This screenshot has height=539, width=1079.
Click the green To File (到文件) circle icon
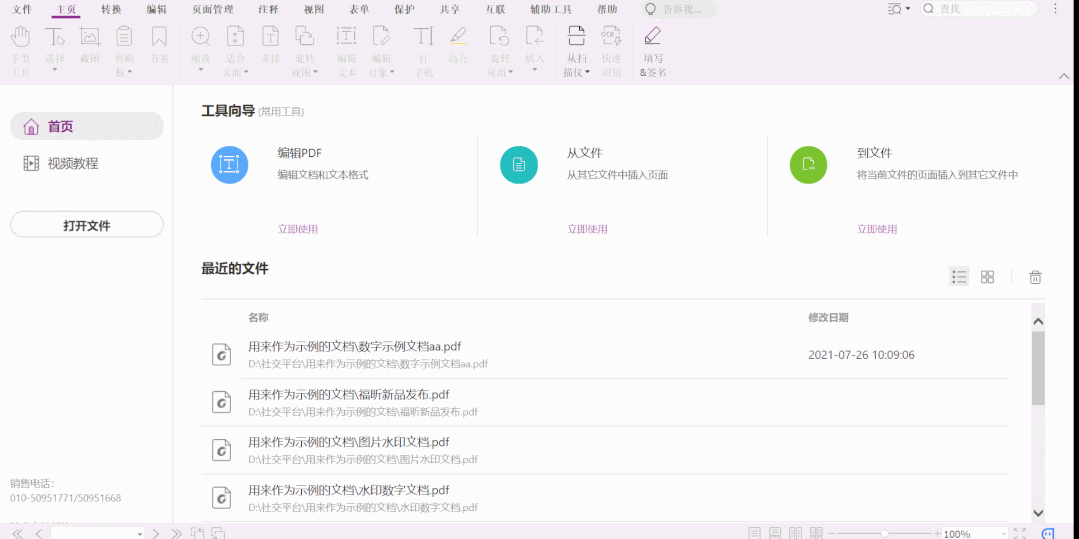click(809, 165)
